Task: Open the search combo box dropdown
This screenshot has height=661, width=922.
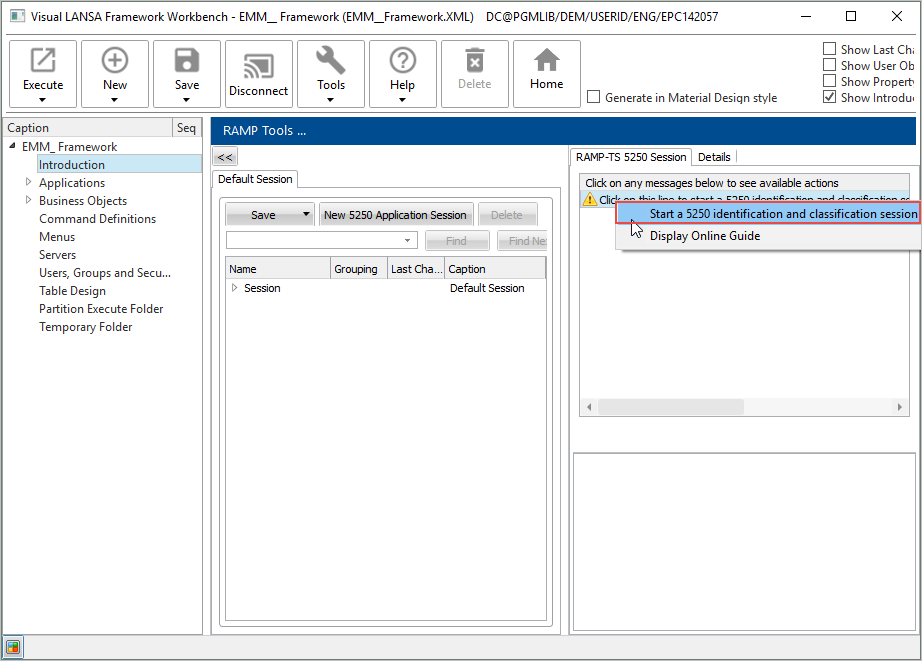Action: click(408, 241)
